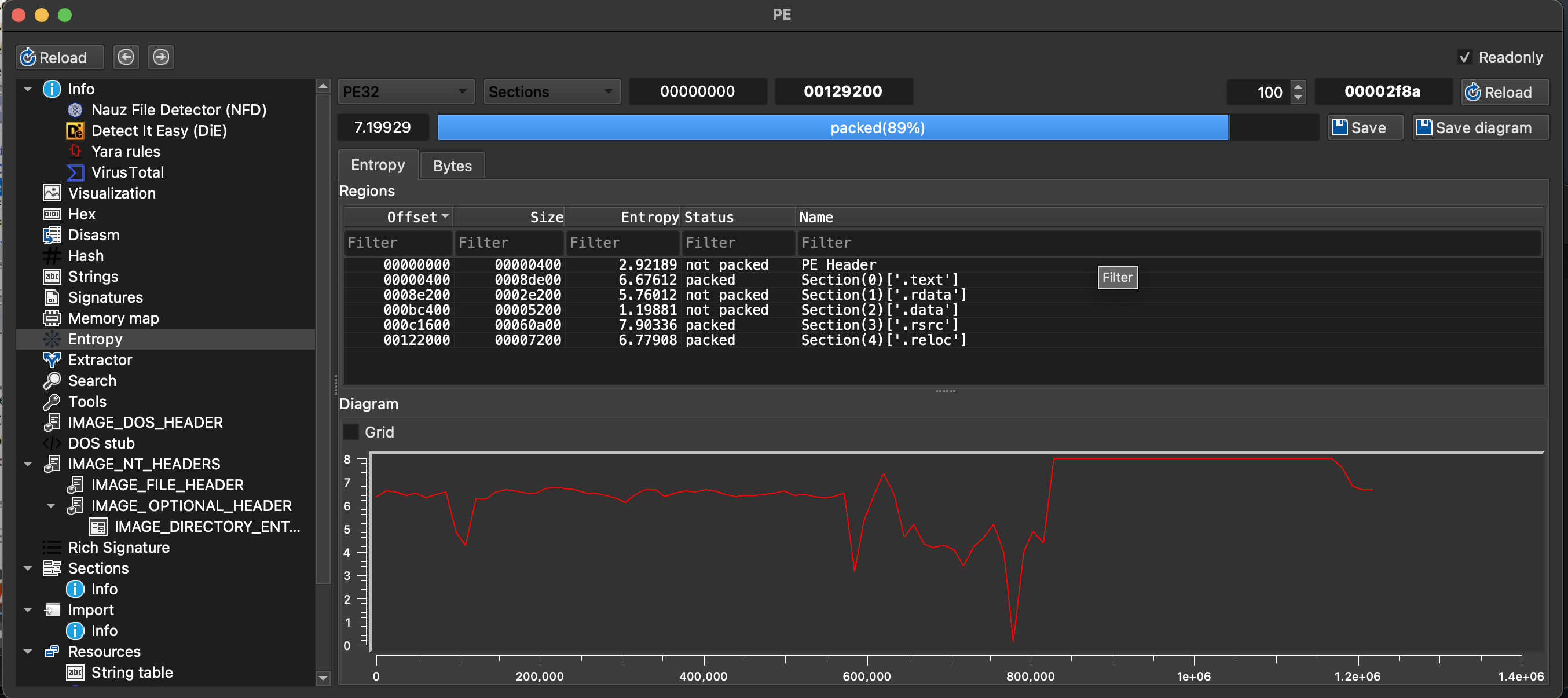Screen dimensions: 1568x698
Task: Collapse the Sections tree node
Action: click(27, 568)
